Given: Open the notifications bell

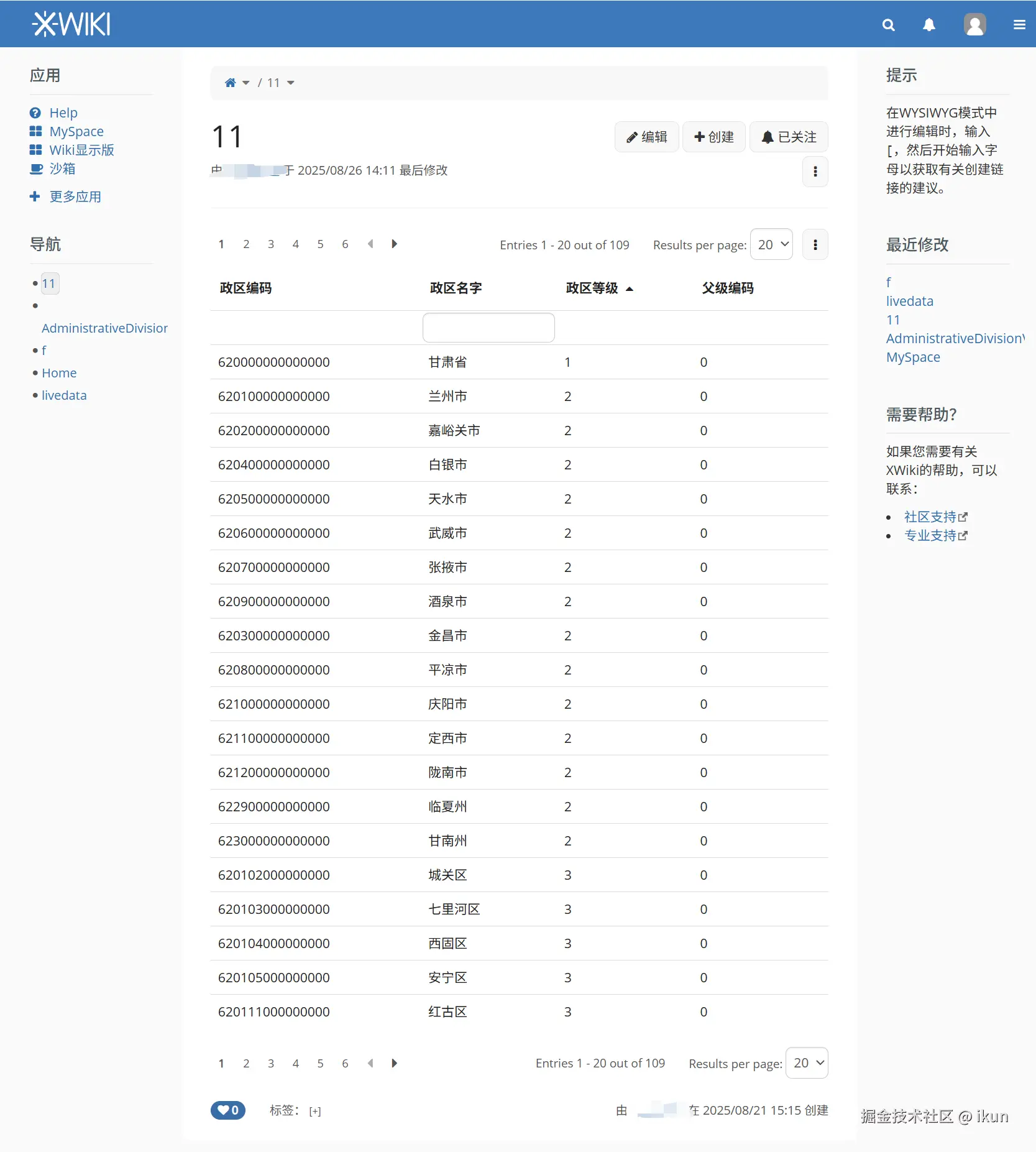Looking at the screenshot, I should click(x=928, y=25).
